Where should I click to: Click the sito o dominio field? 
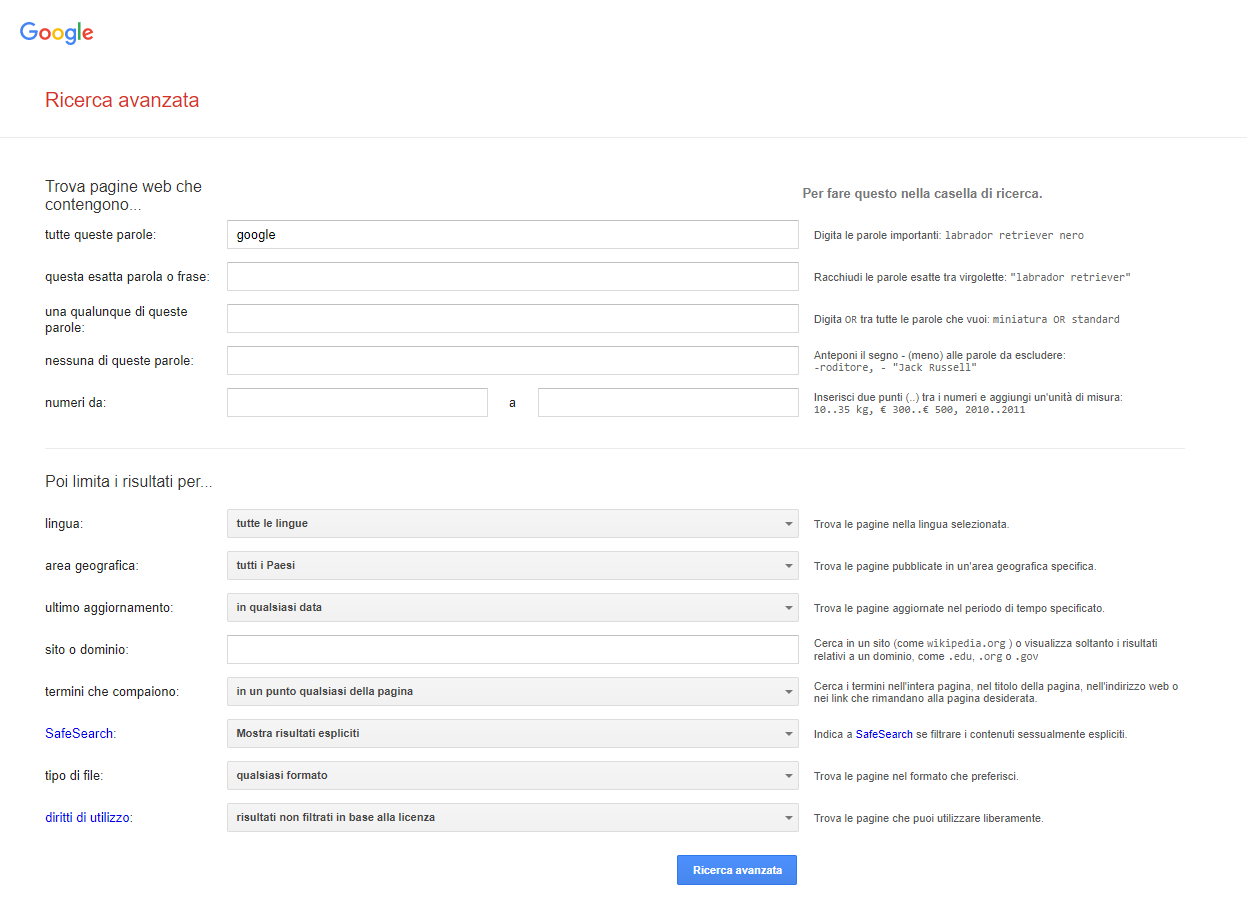pyautogui.click(x=512, y=650)
